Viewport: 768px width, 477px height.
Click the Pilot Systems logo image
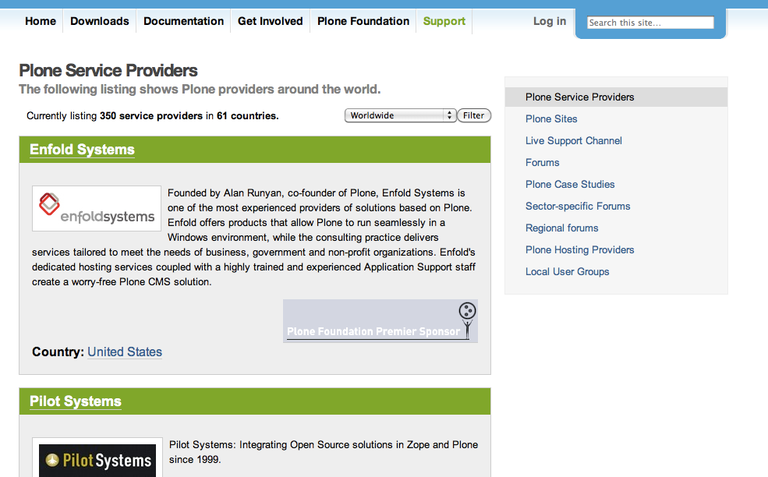(97, 459)
